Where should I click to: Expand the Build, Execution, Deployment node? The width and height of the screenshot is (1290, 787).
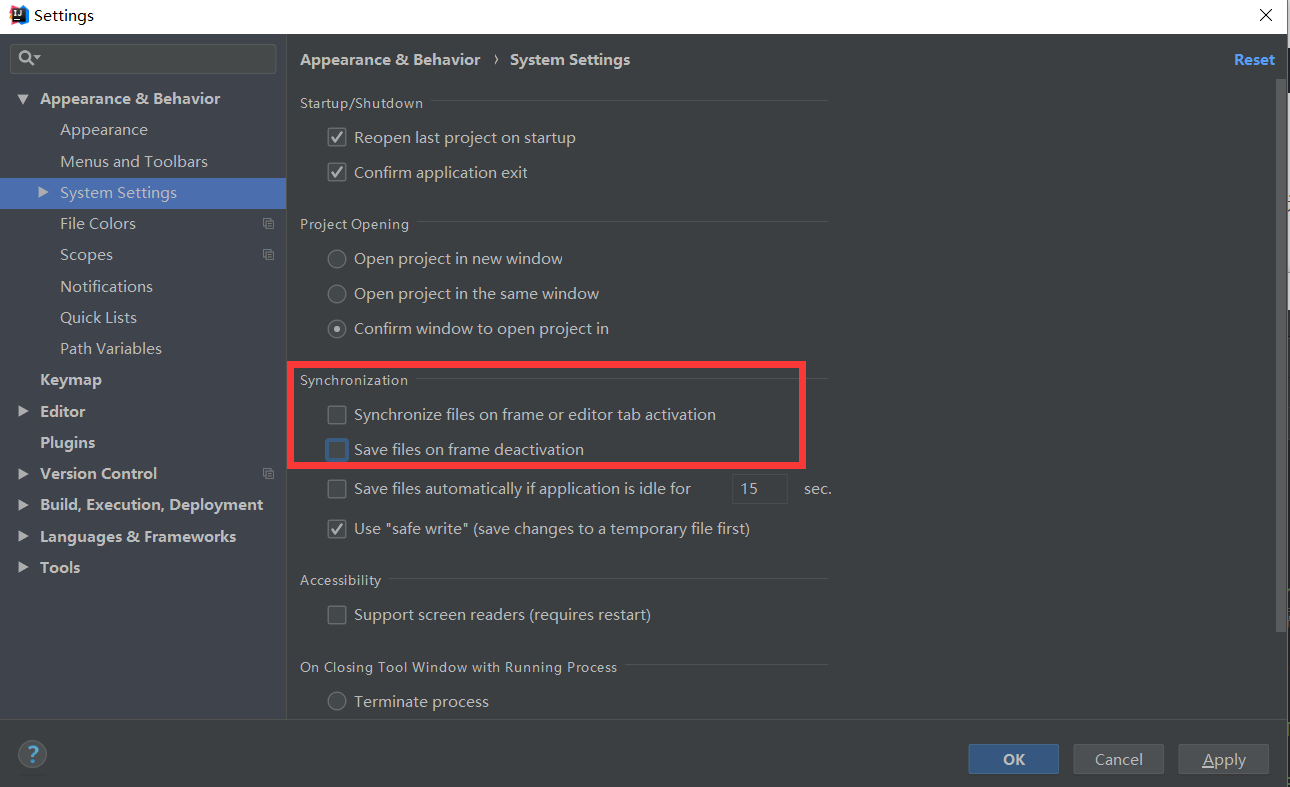(23, 505)
